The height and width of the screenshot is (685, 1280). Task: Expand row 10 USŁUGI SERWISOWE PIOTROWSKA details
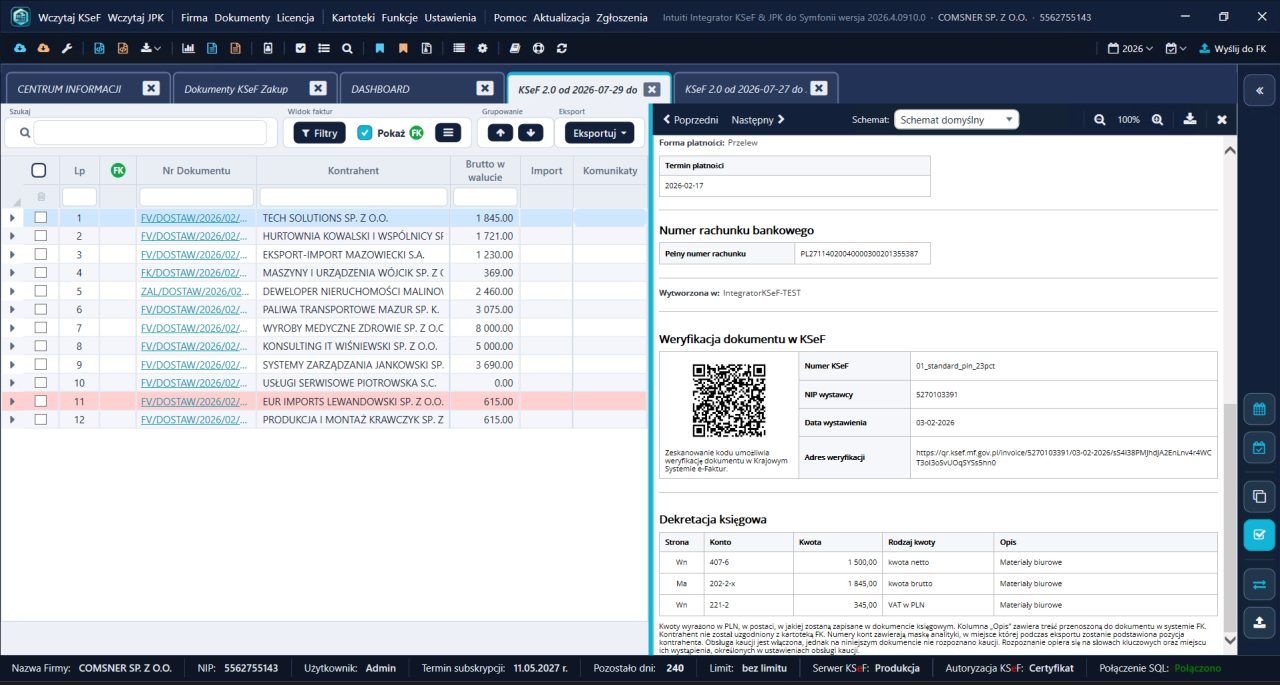click(12, 382)
